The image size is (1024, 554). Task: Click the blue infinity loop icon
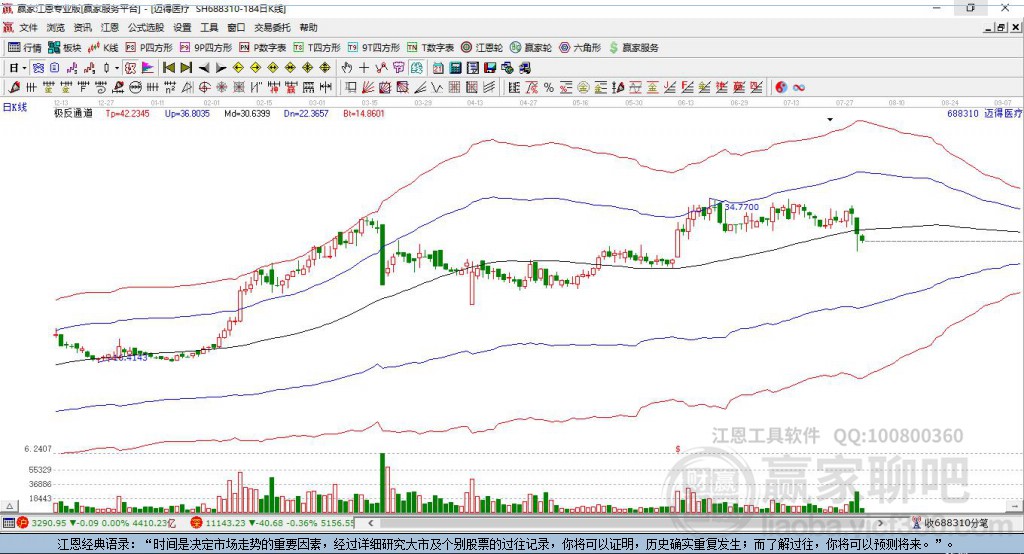pyautogui.click(x=798, y=87)
